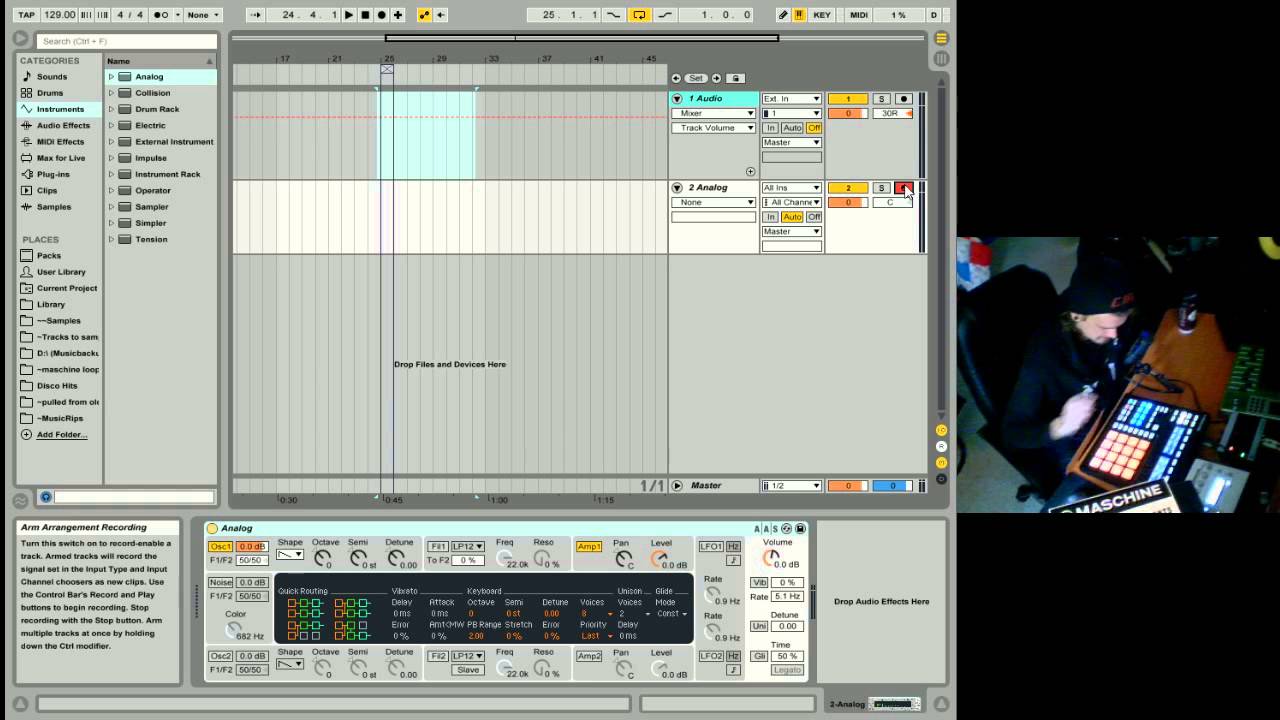The height and width of the screenshot is (720, 1280).
Task: Unfold 2 Analog track triangle
Action: [677, 188]
